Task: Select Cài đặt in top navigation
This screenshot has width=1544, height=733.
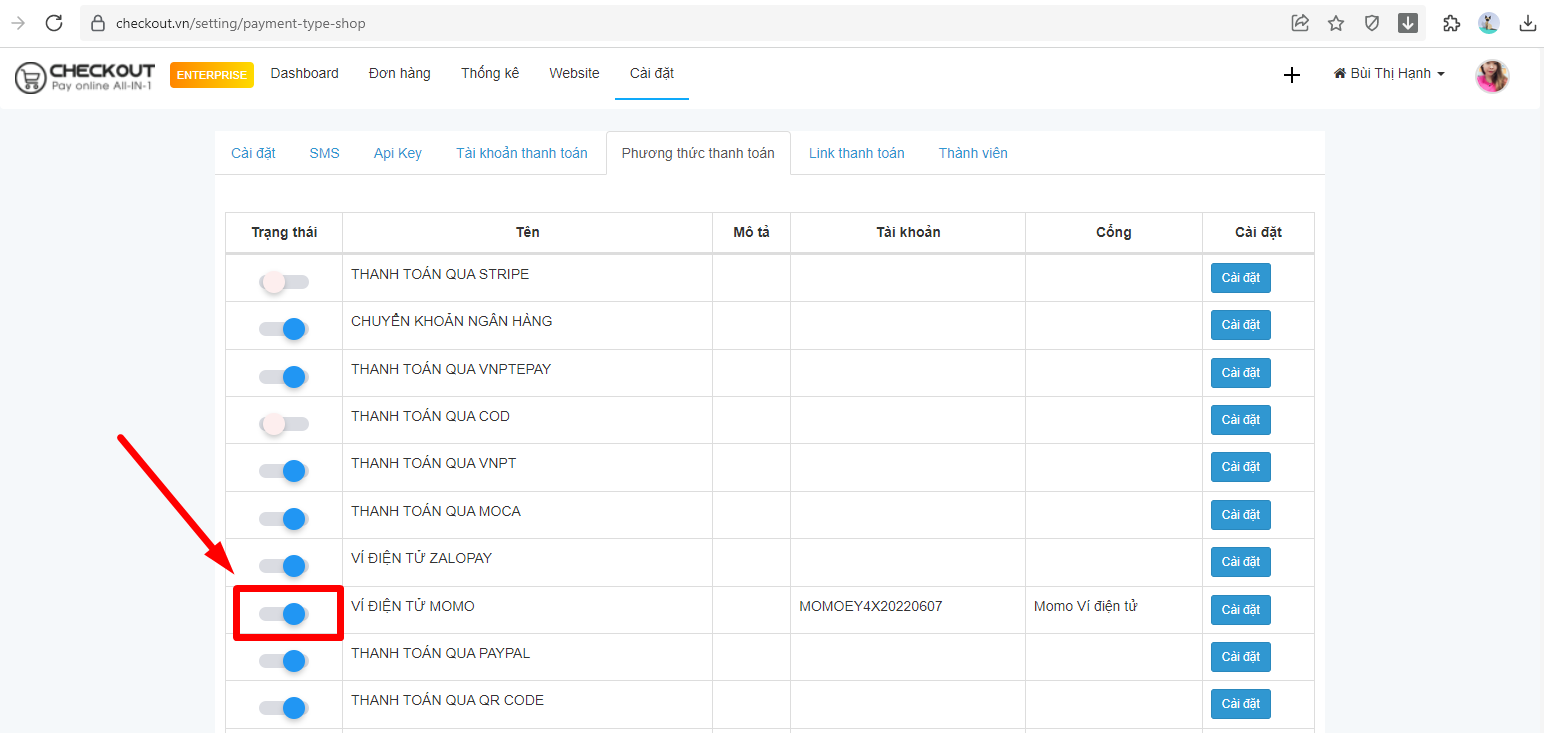Action: [x=652, y=73]
